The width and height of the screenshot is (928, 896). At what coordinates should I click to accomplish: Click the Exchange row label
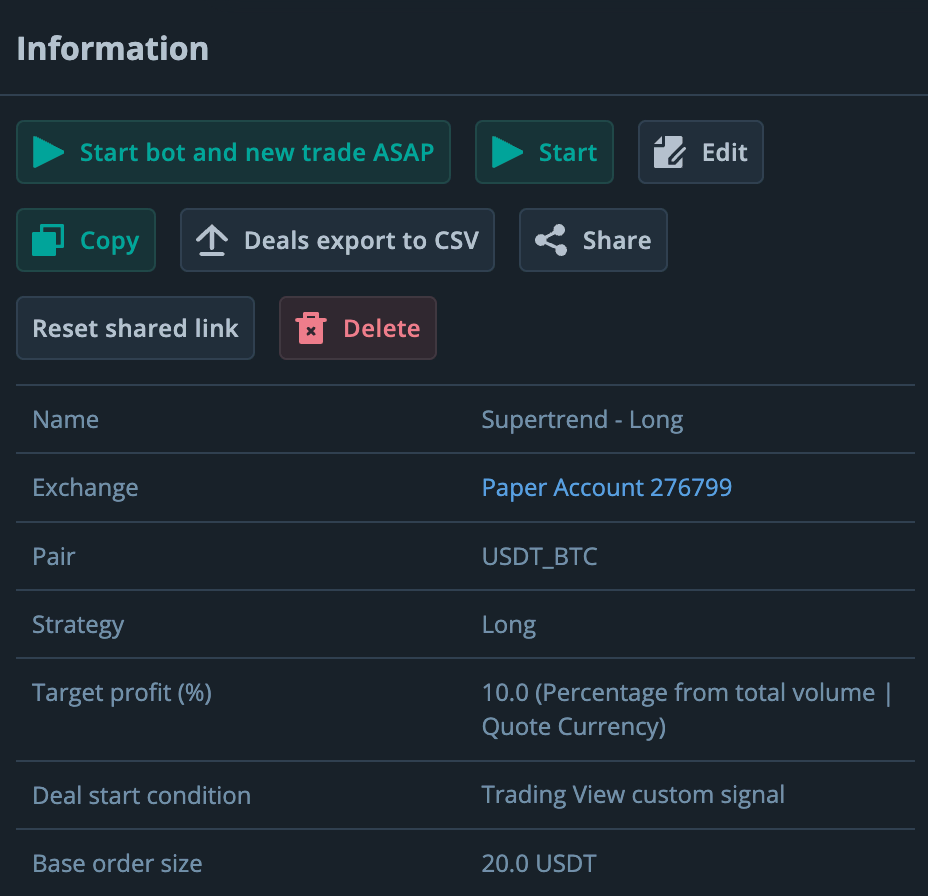click(x=85, y=488)
